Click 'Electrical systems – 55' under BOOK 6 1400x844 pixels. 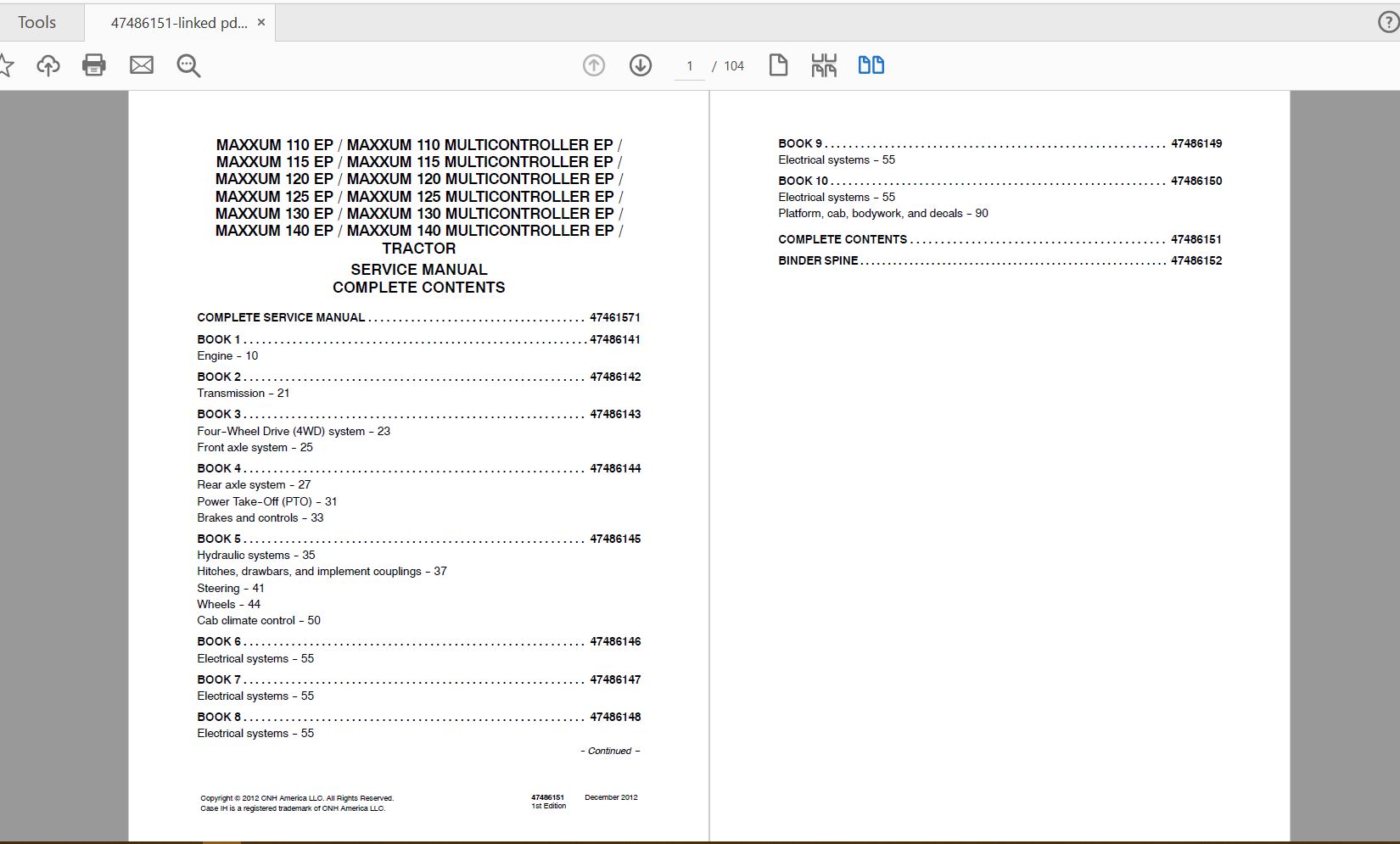255,658
